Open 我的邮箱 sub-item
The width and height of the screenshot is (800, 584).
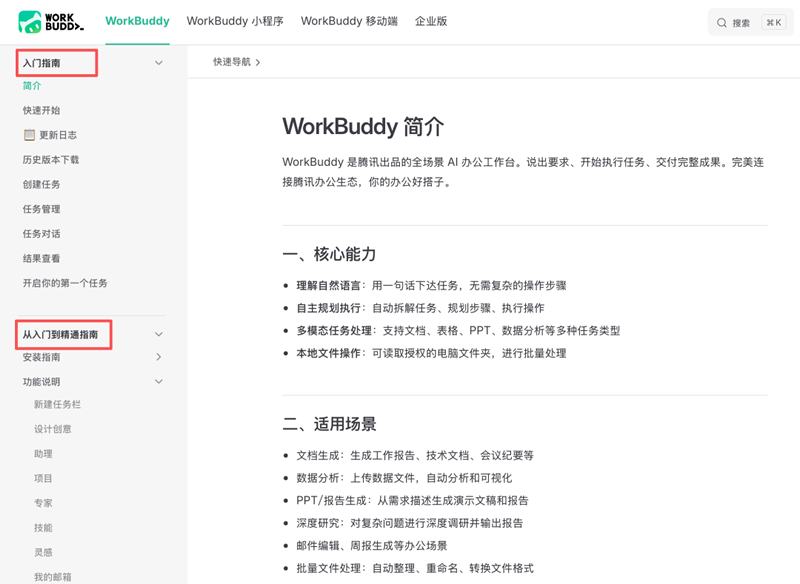pyautogui.click(x=53, y=577)
